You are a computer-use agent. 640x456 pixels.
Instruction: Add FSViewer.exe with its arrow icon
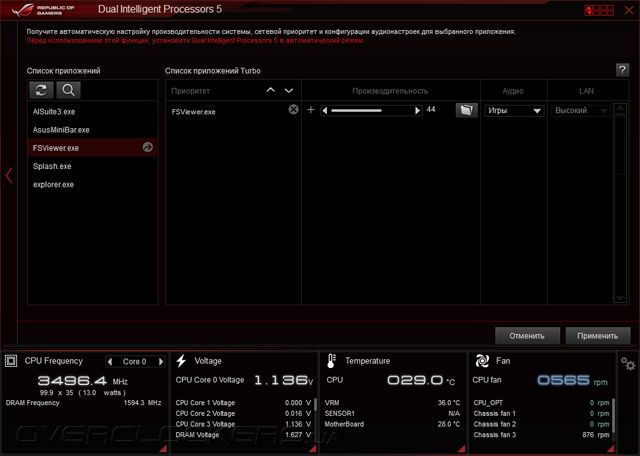click(x=148, y=147)
